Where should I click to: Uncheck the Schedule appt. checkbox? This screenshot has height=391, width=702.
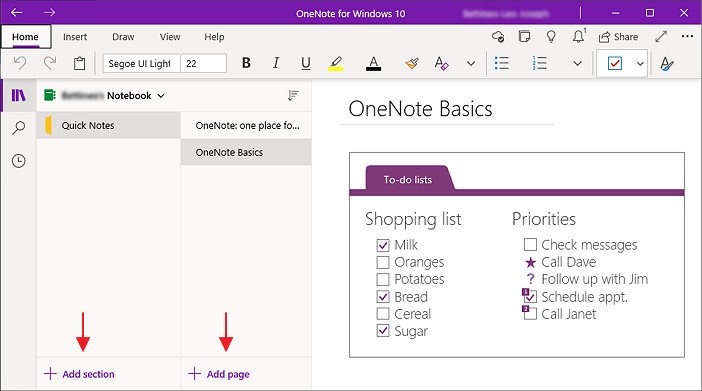coord(530,296)
